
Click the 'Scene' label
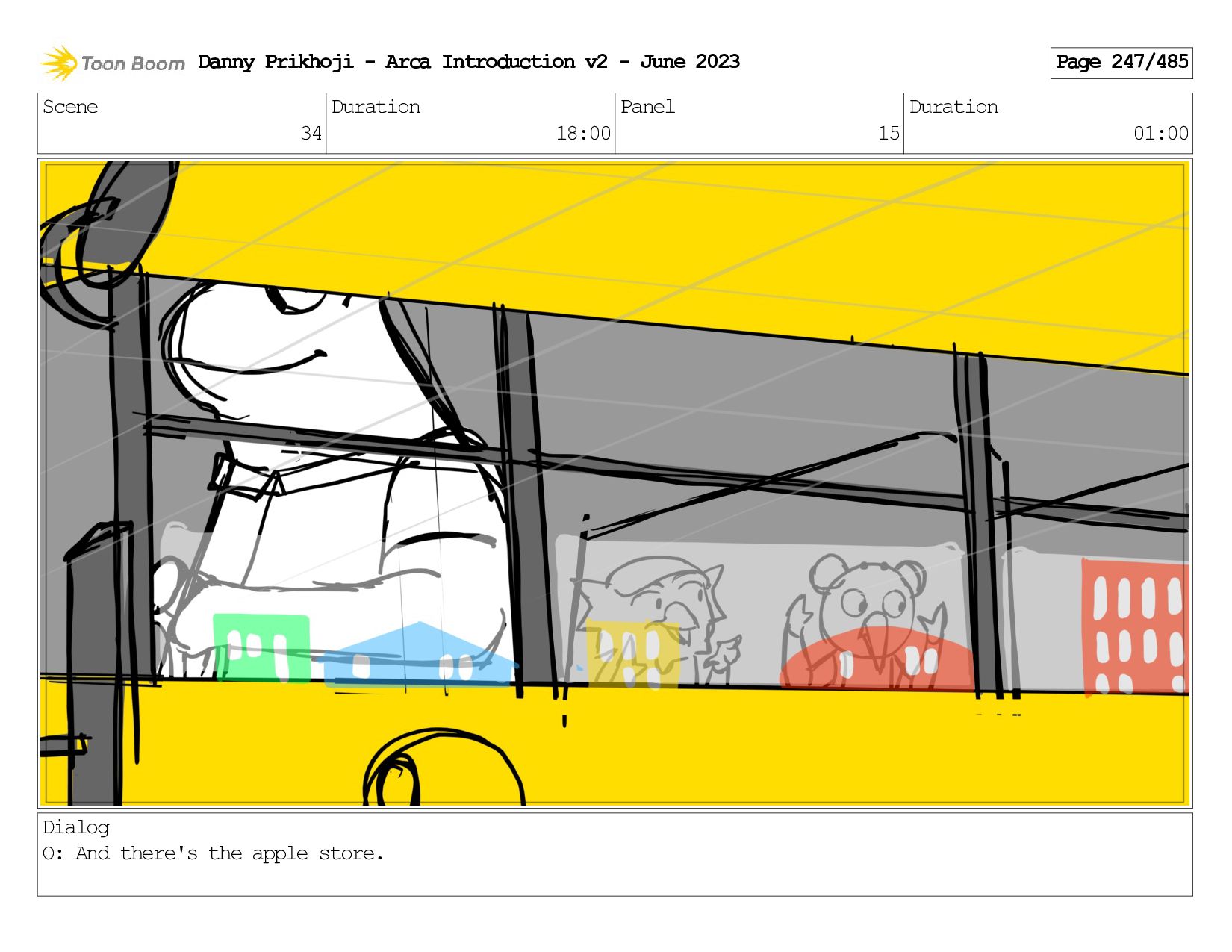tap(70, 107)
